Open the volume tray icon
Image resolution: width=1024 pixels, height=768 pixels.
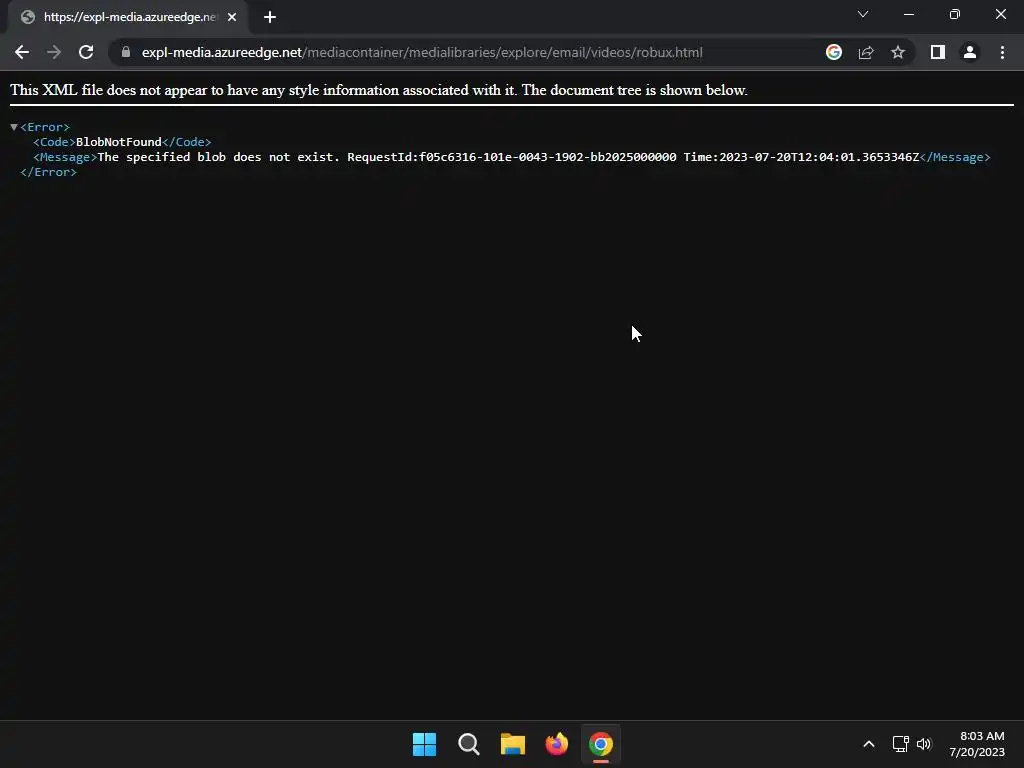tap(924, 744)
